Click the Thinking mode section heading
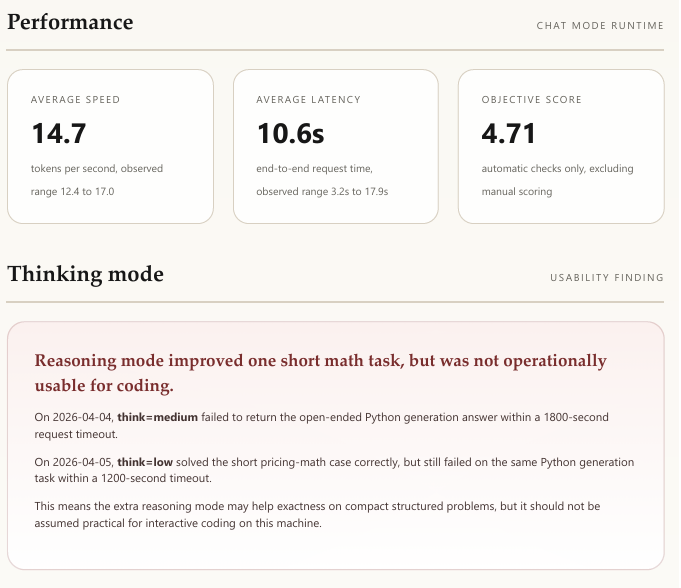This screenshot has width=681, height=588. pyautogui.click(x=85, y=275)
